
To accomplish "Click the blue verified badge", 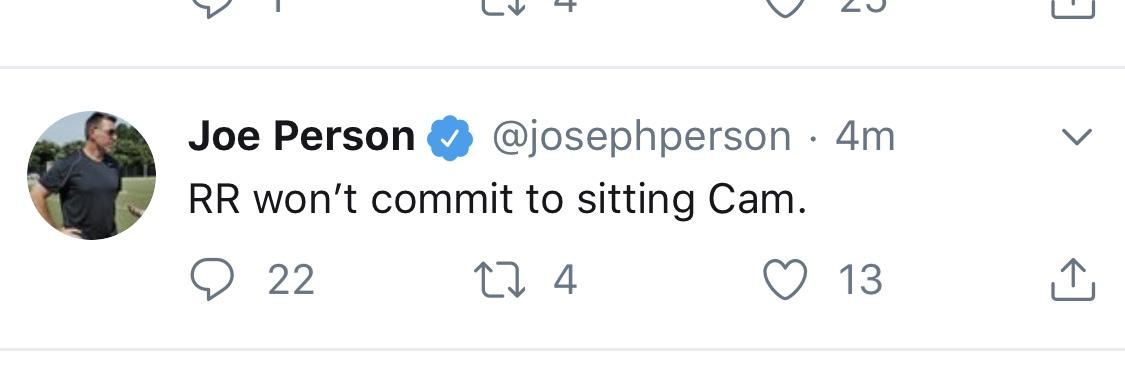I will click(450, 137).
